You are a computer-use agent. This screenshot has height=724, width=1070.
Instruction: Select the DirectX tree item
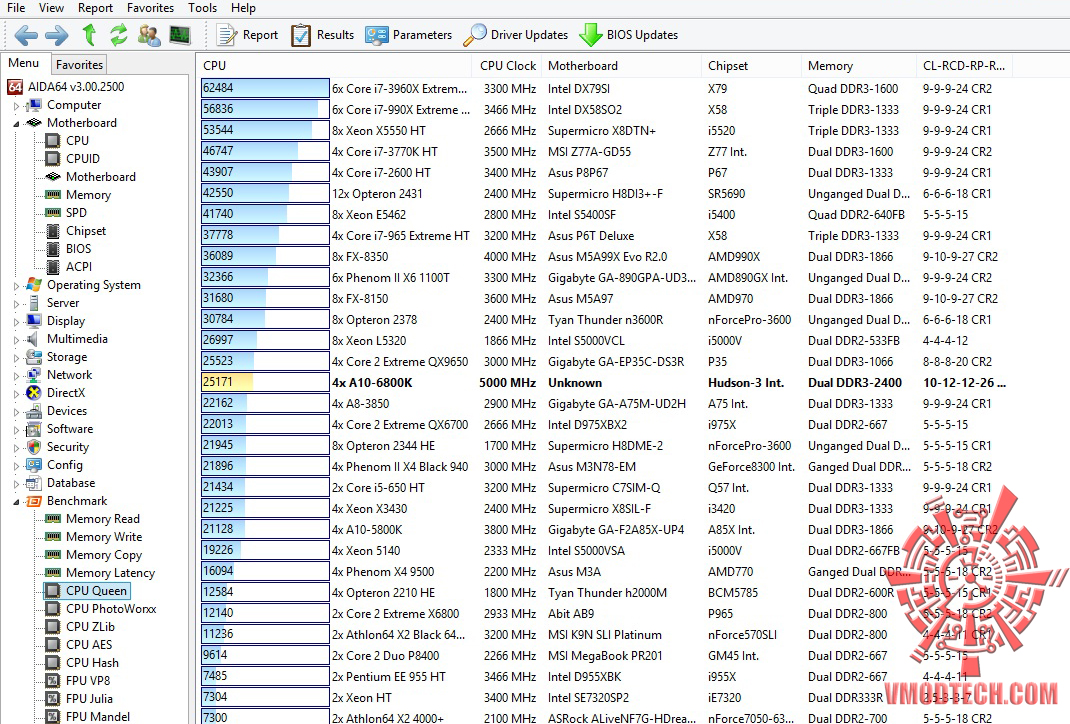[x=66, y=392]
